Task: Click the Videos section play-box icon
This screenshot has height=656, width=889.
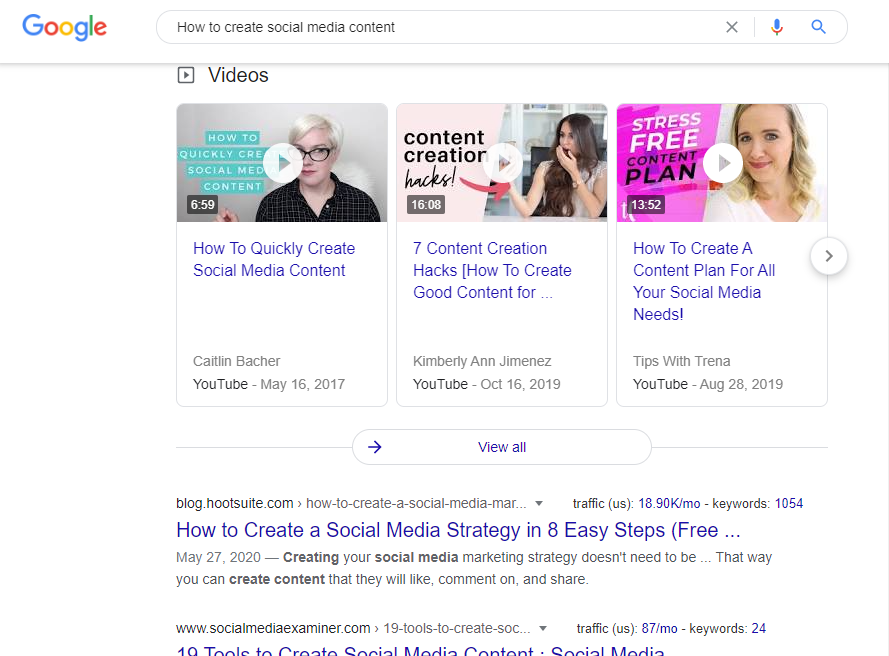Action: pos(185,75)
